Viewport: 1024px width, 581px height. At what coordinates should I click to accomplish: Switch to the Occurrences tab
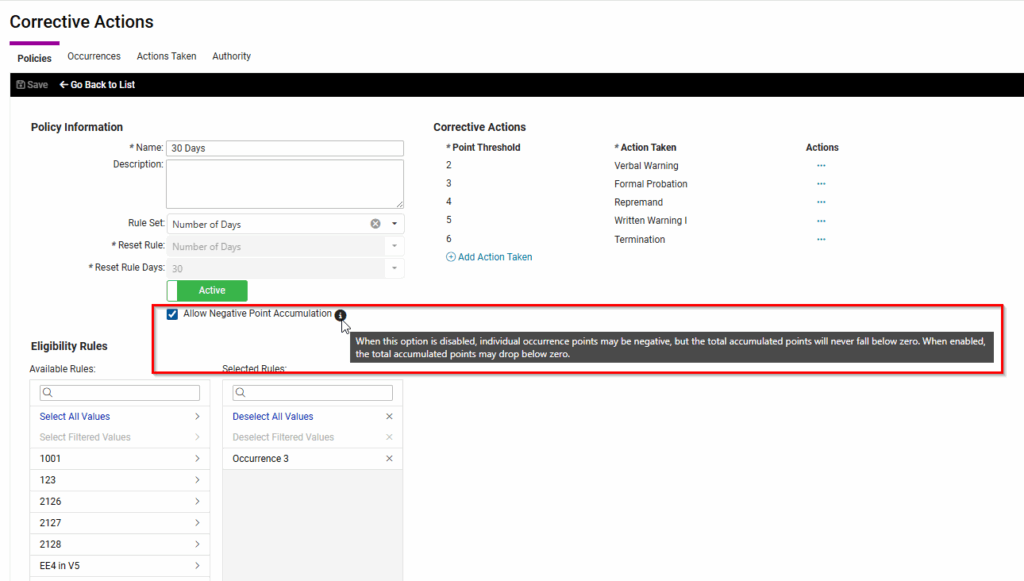[94, 57]
